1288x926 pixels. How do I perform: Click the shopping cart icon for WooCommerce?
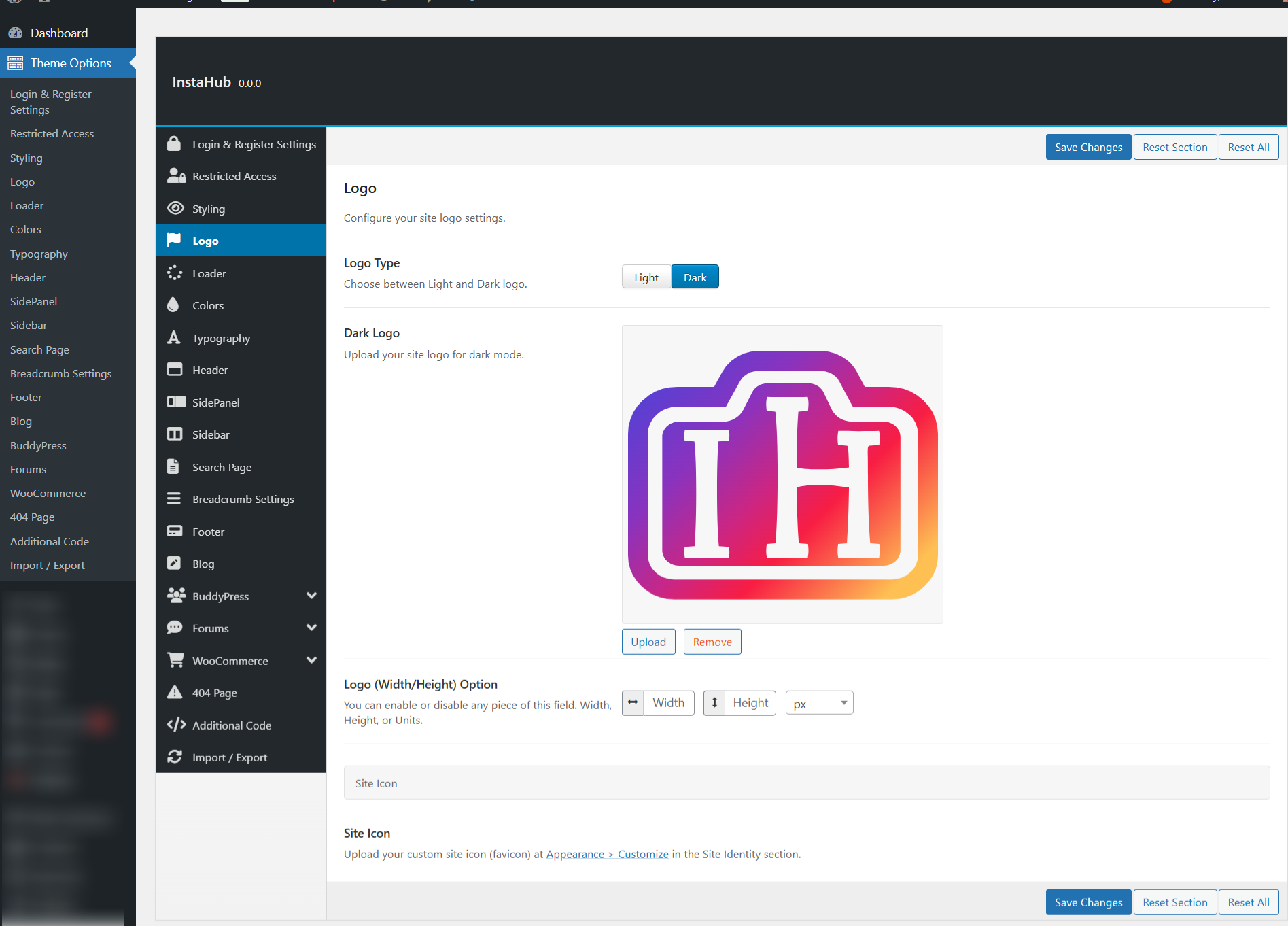(x=175, y=660)
